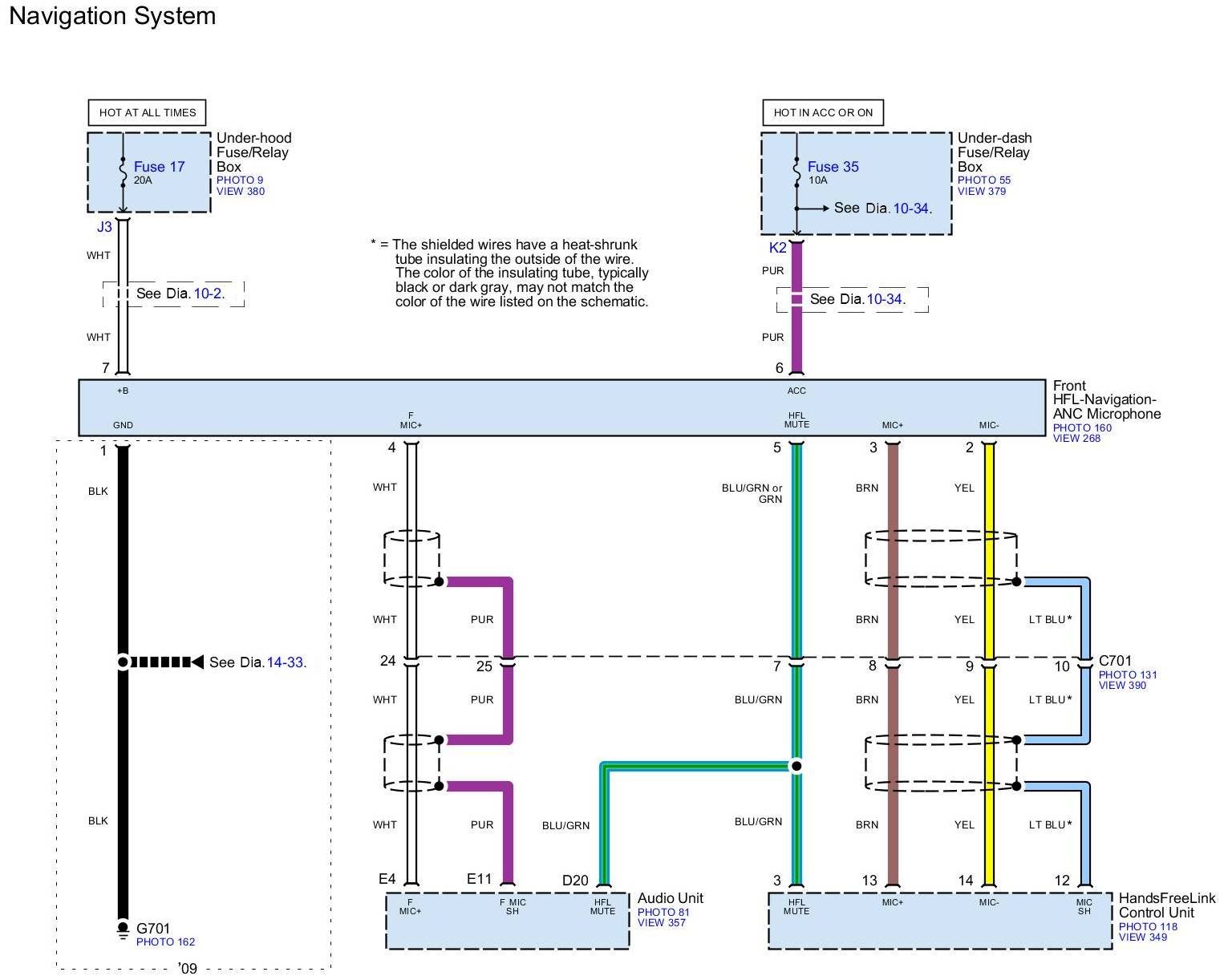This screenshot has width=1224, height=980.
Task: Open the Fuse 17 link
Action: [x=159, y=167]
